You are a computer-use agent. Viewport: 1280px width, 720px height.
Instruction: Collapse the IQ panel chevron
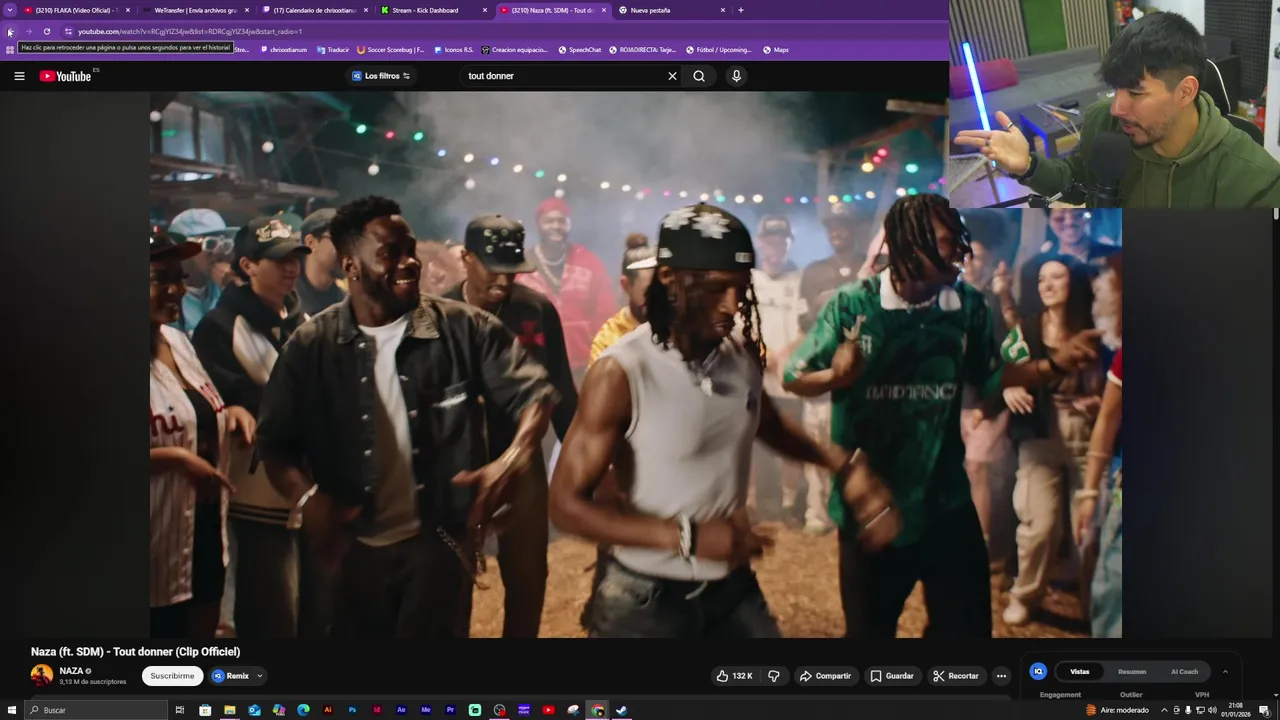pyautogui.click(x=1225, y=672)
